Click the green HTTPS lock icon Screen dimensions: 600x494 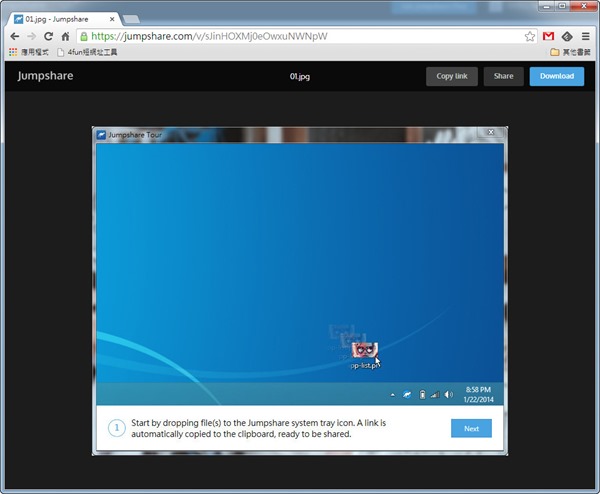point(84,36)
